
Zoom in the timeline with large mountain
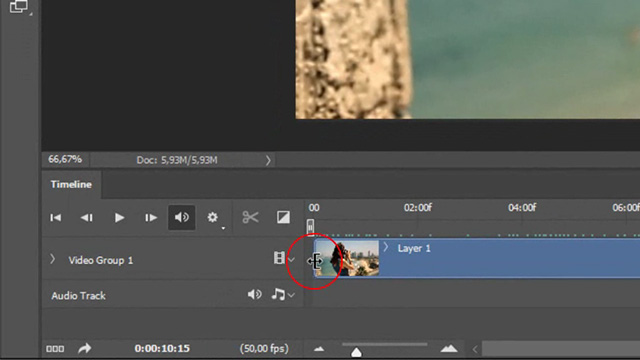click(x=449, y=348)
